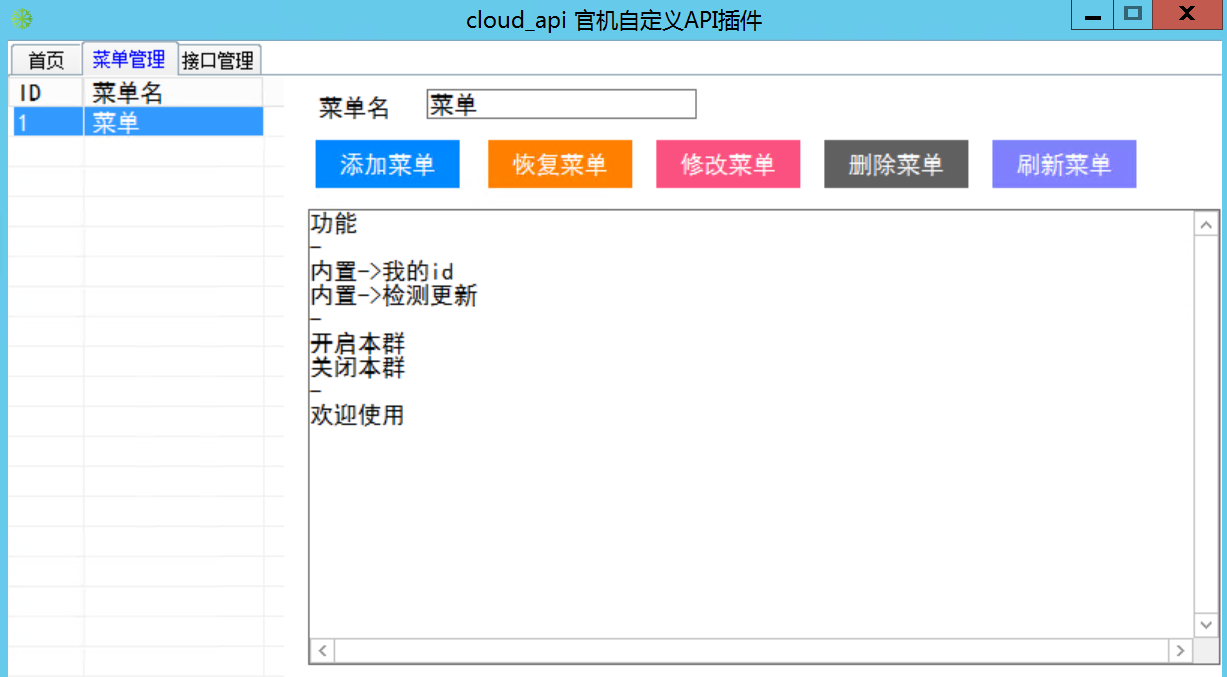Click the ID column header
Screen dimensions: 1227x677
(x=46, y=93)
